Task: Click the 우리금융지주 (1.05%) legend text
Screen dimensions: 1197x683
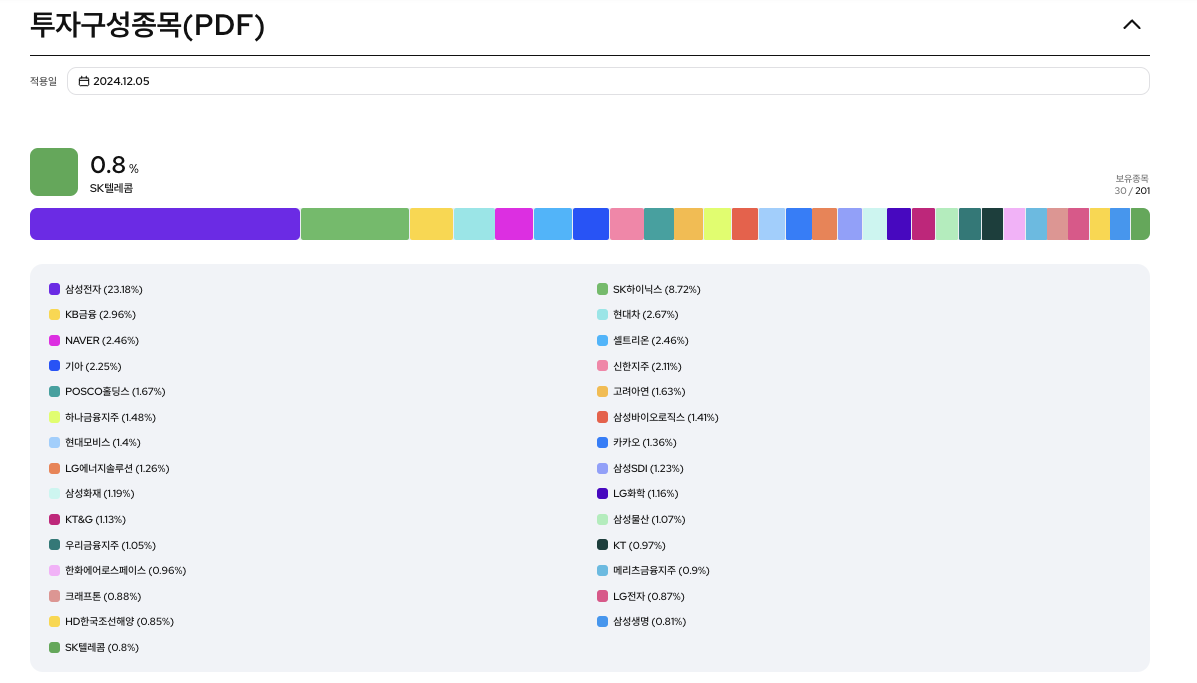Action: [110, 546]
